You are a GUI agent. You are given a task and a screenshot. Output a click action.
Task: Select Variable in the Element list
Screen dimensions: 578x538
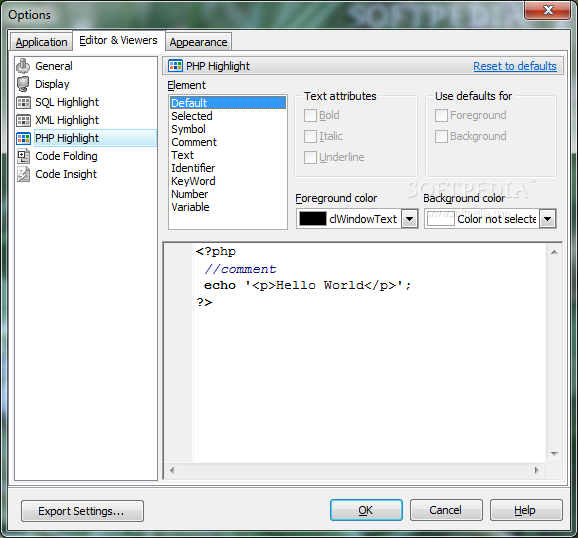(x=228, y=207)
